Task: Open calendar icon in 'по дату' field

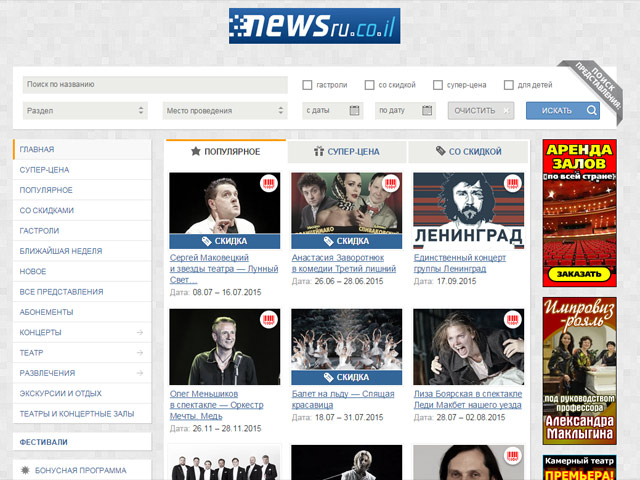Action: pyautogui.click(x=427, y=111)
